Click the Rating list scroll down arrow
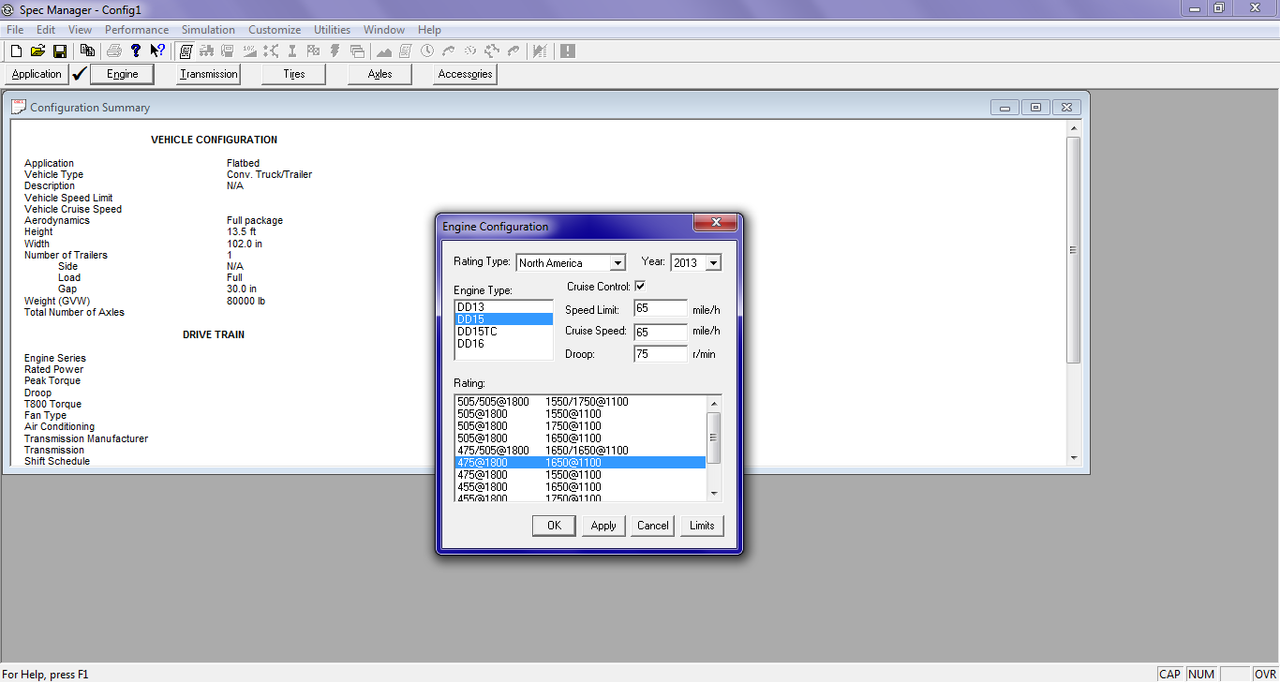Viewport: 1280px width, 682px height. [x=714, y=493]
